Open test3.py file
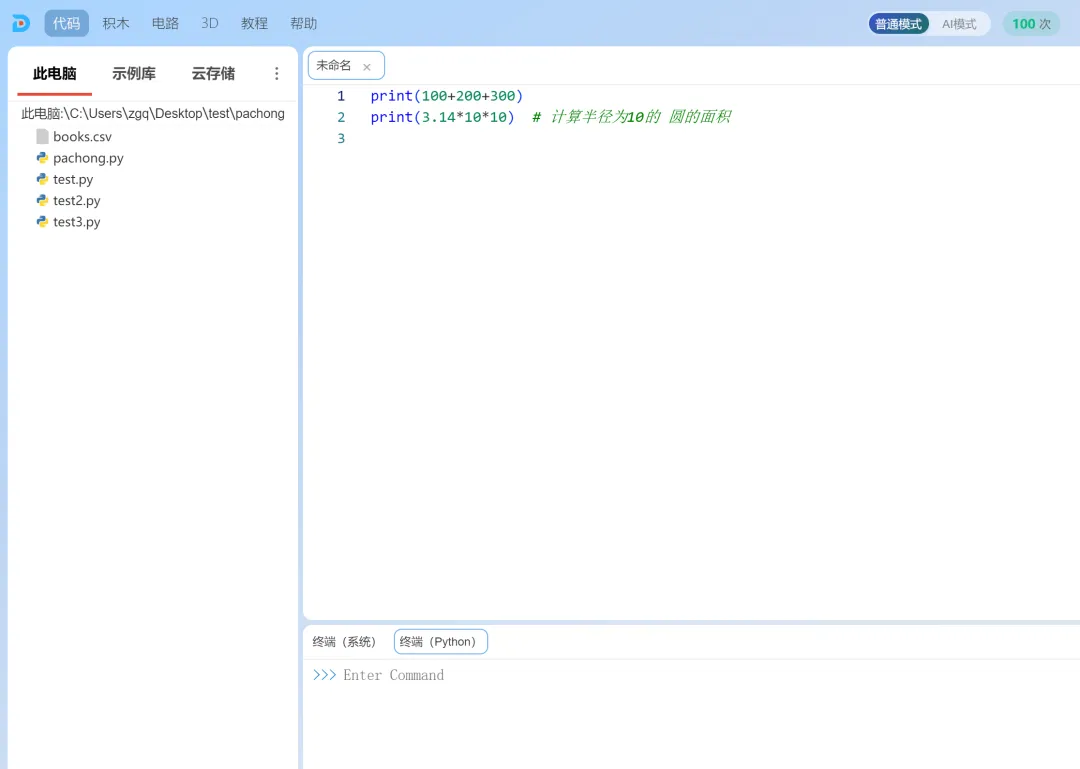Image resolution: width=1080 pixels, height=769 pixels. pyautogui.click(x=76, y=222)
